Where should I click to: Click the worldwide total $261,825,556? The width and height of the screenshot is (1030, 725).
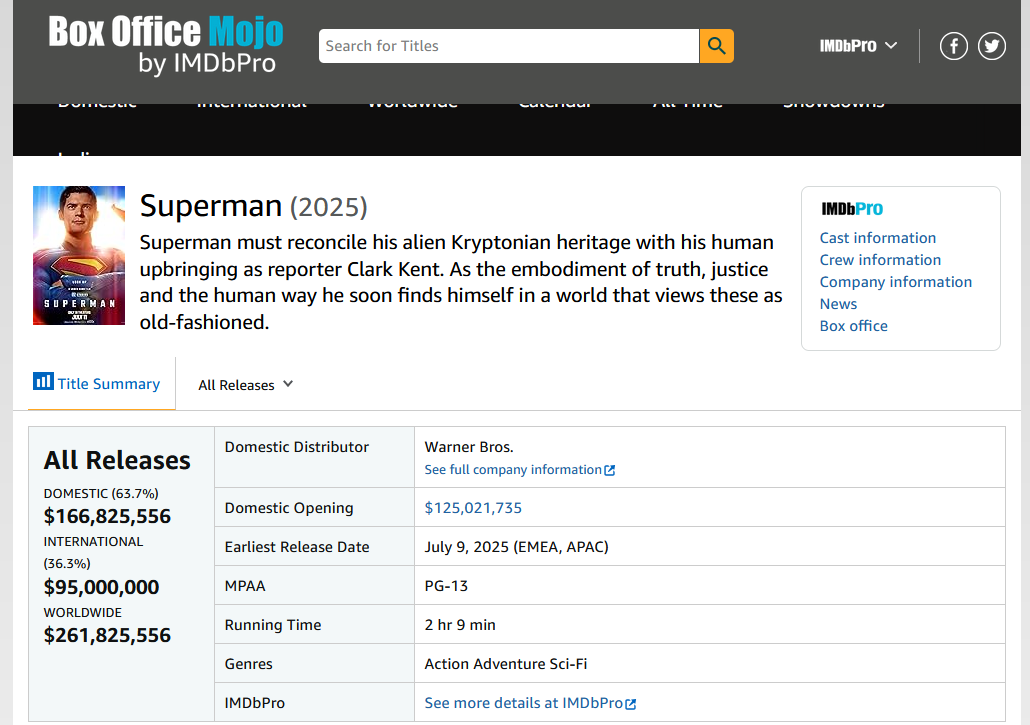pyautogui.click(x=107, y=635)
